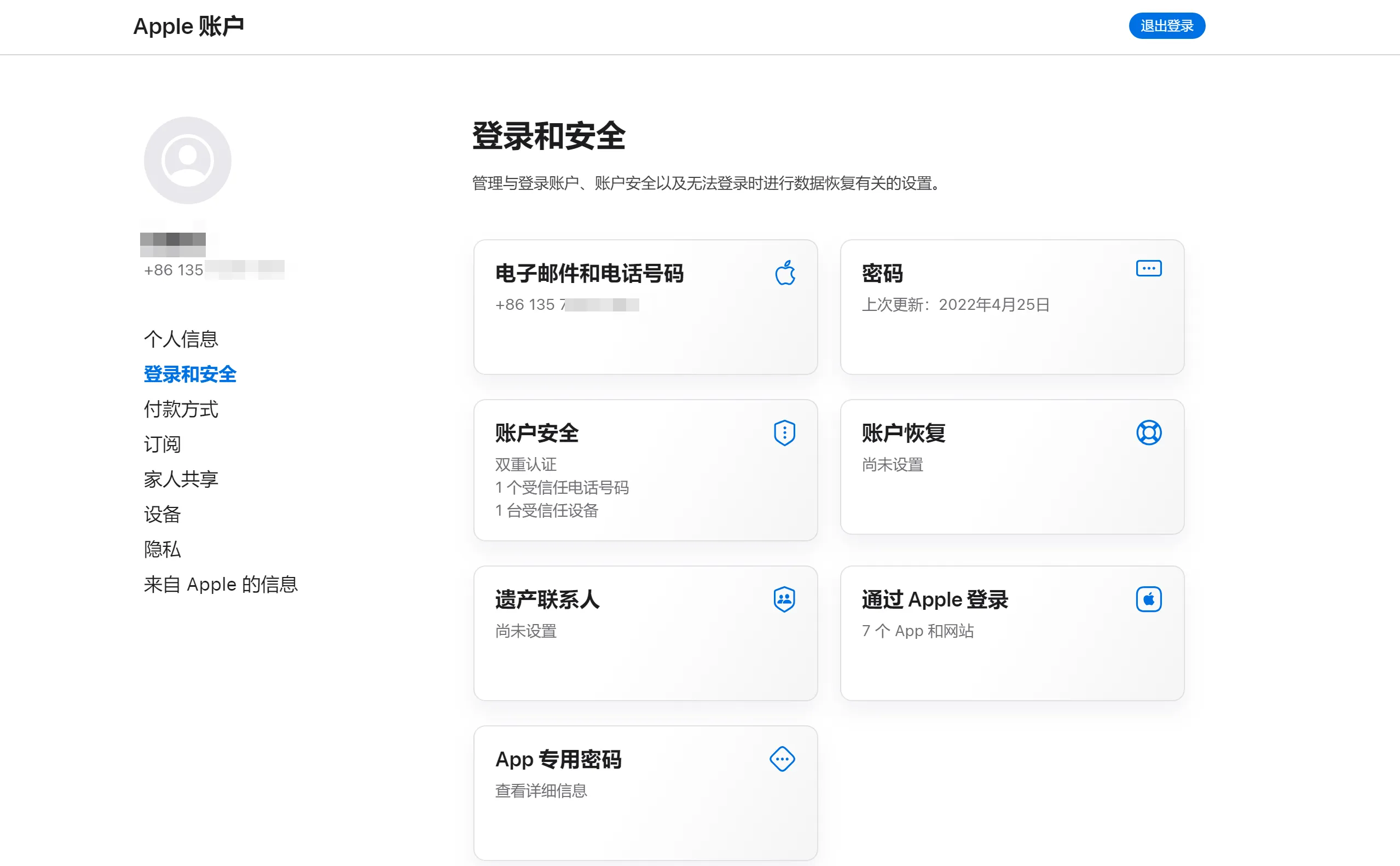Open the 通过 Apple 登录 card title
1400x866 pixels.
[x=935, y=601]
